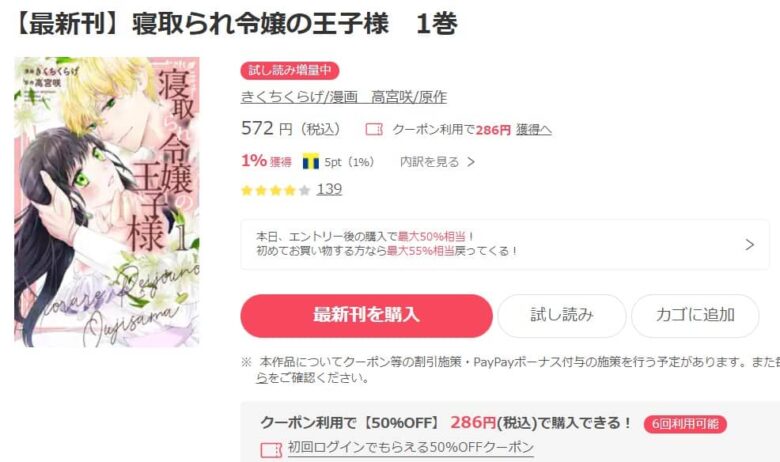780x462 pixels.
Task: Click the 試し読み増量中 badge
Action: point(290,71)
